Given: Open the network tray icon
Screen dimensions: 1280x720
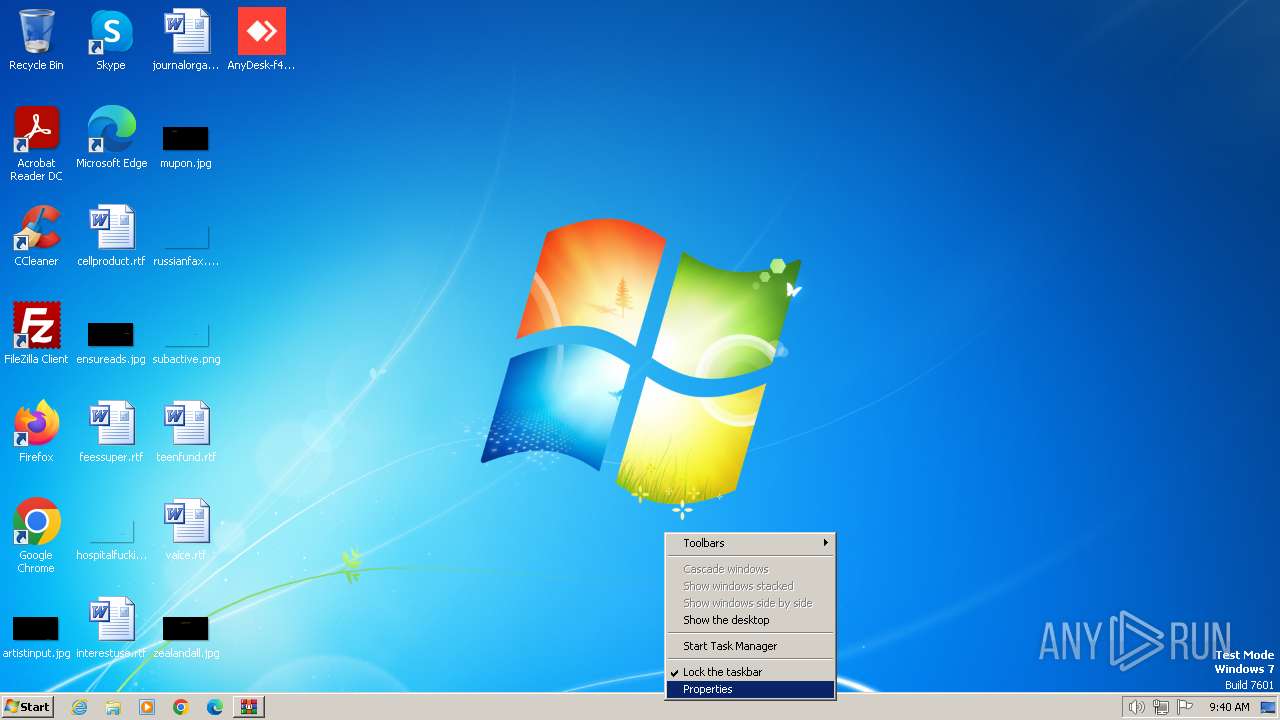Looking at the screenshot, I should (1161, 707).
